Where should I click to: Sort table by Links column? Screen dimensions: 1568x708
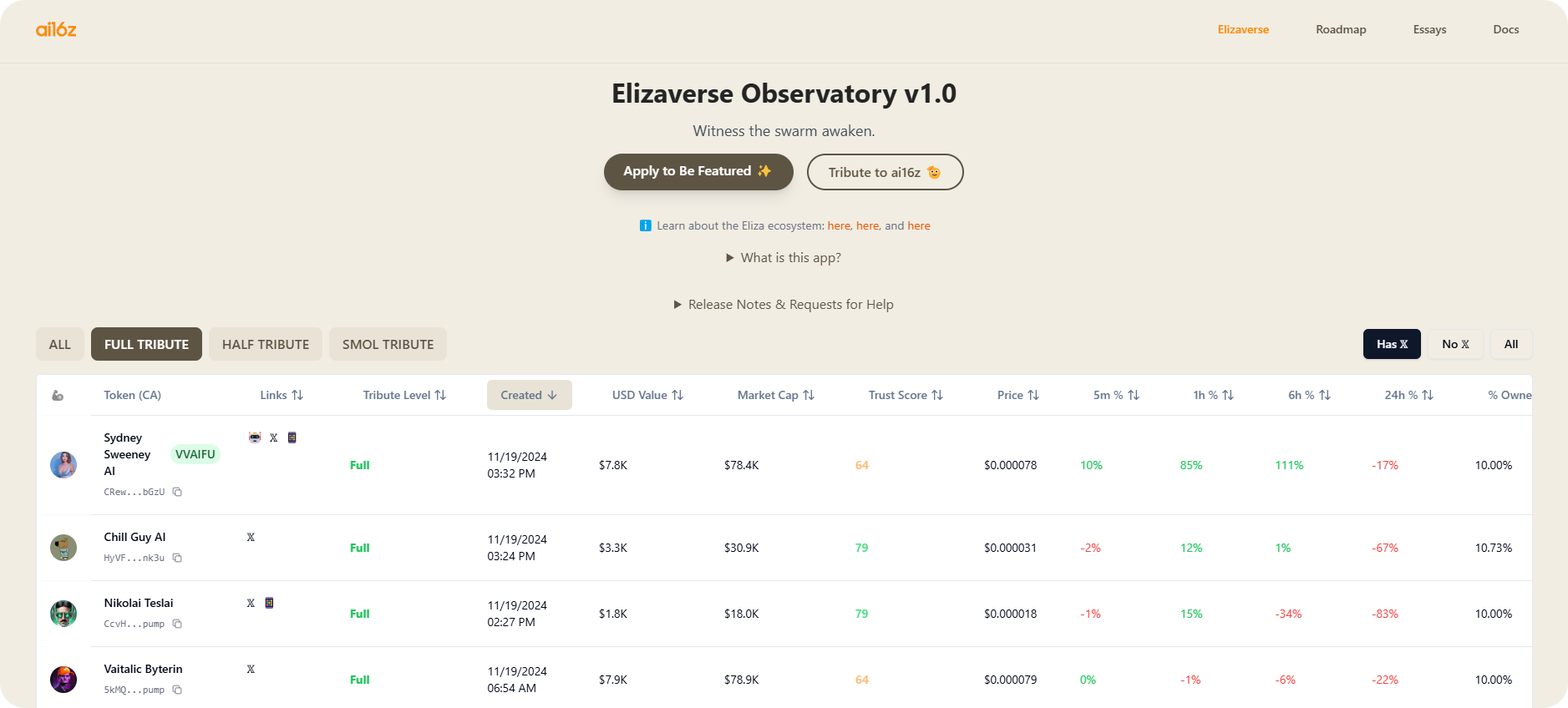[282, 395]
